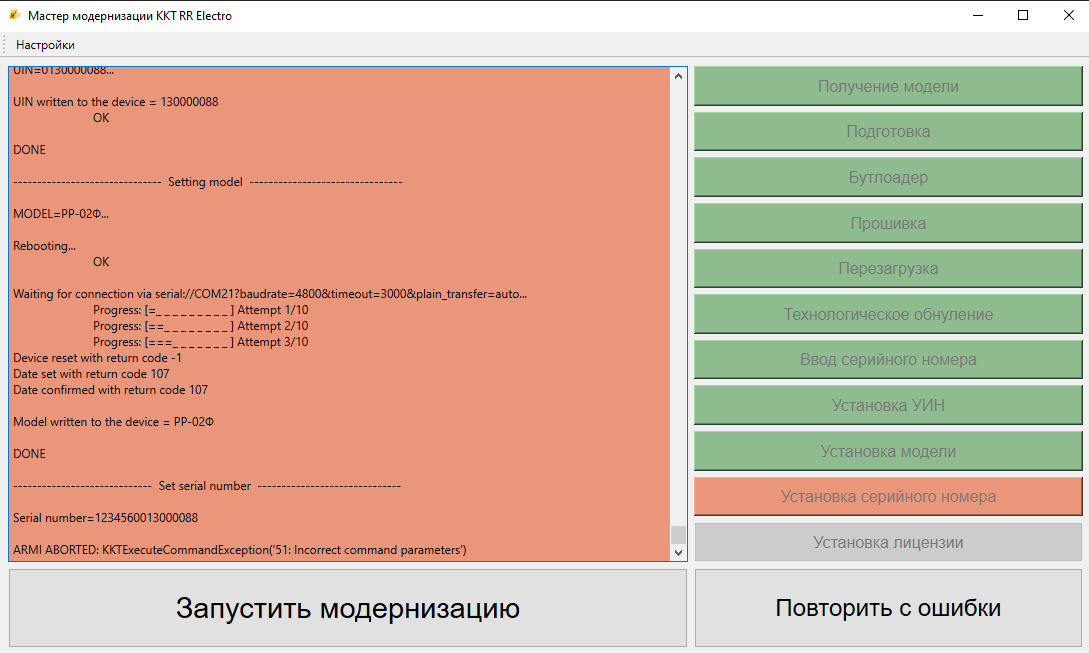Select the Бутлоадер step
Viewport: 1089px width, 653px height.
(x=888, y=178)
